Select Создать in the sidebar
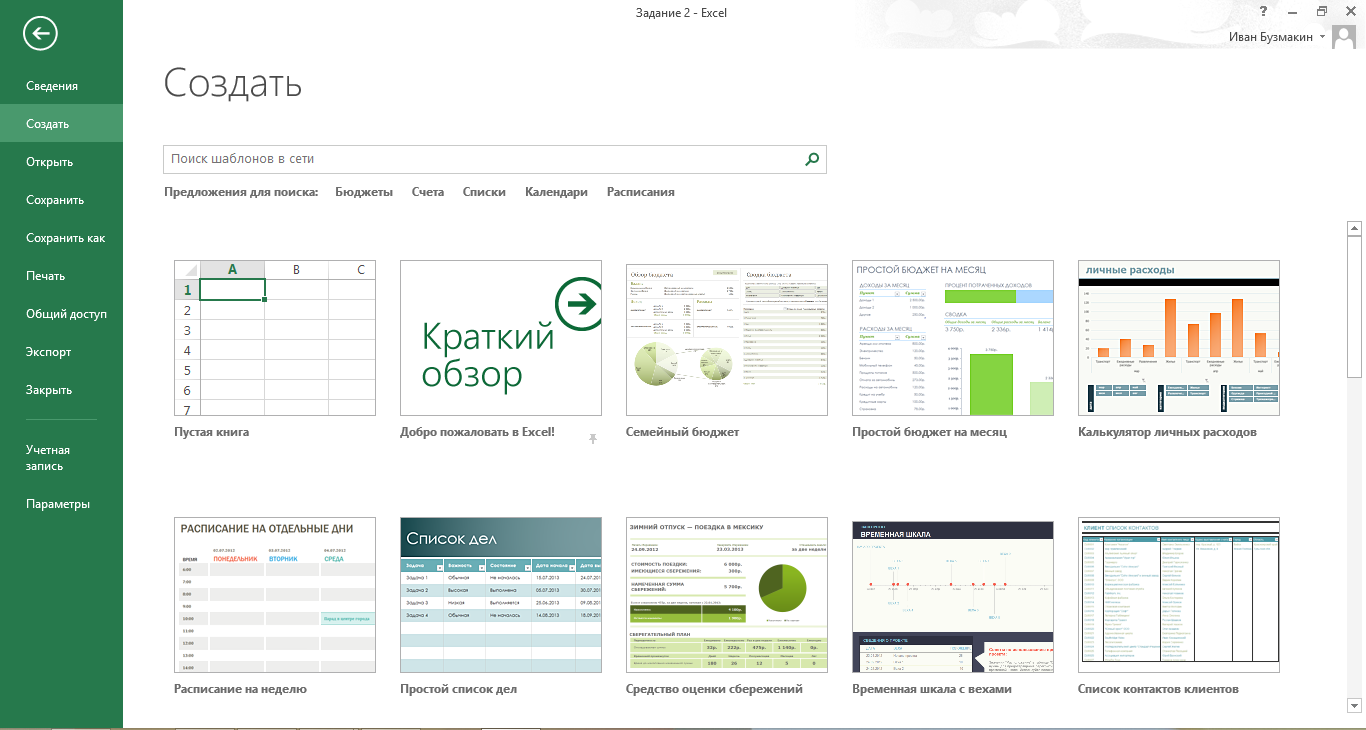Viewport: 1366px width, 730px height. 61,124
